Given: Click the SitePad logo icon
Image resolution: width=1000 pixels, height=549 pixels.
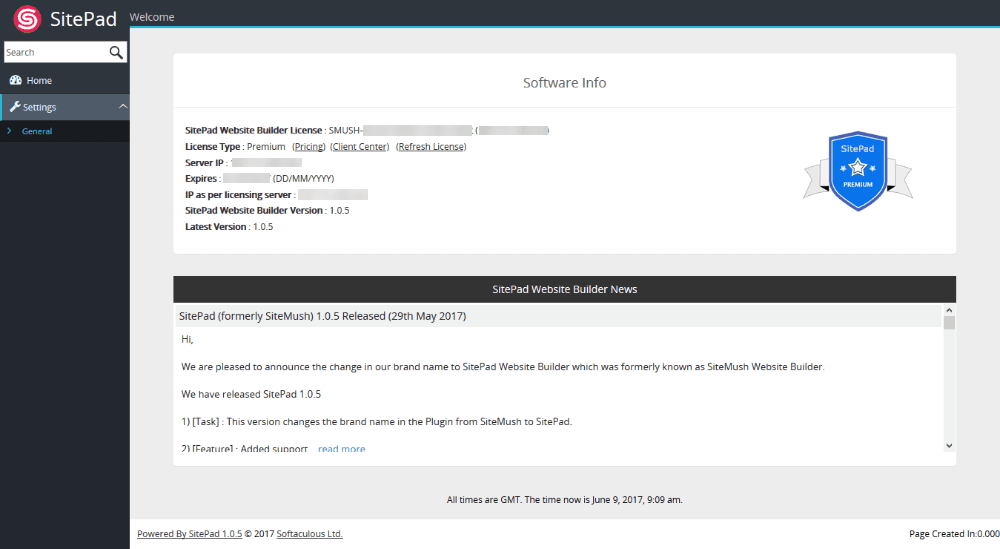Looking at the screenshot, I should [27, 18].
